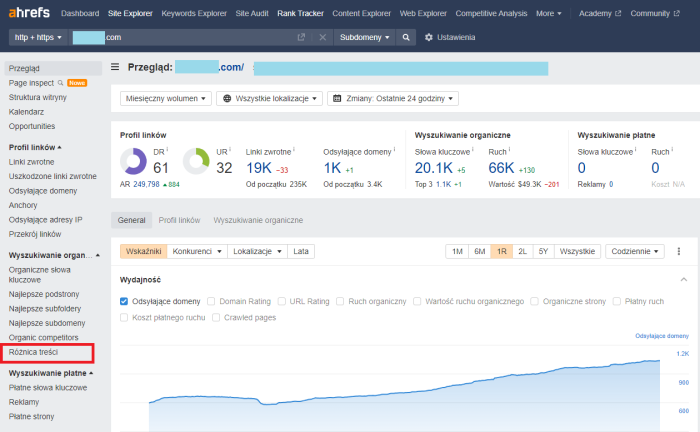Open Codziennie interval dropdown

pyautogui.click(x=634, y=252)
